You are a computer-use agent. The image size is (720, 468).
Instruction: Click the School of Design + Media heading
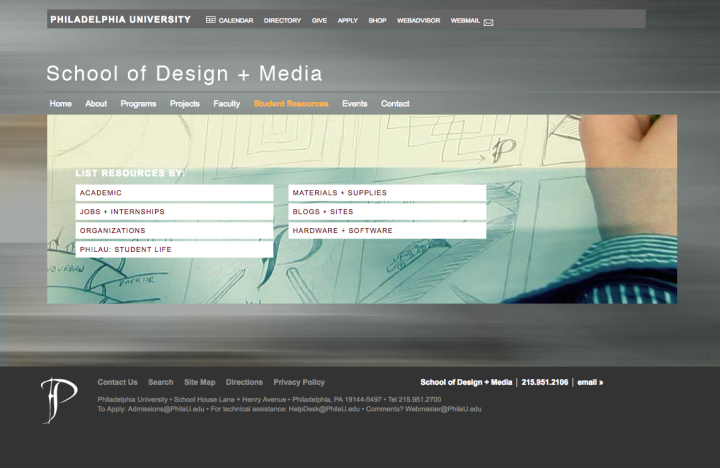tap(184, 73)
